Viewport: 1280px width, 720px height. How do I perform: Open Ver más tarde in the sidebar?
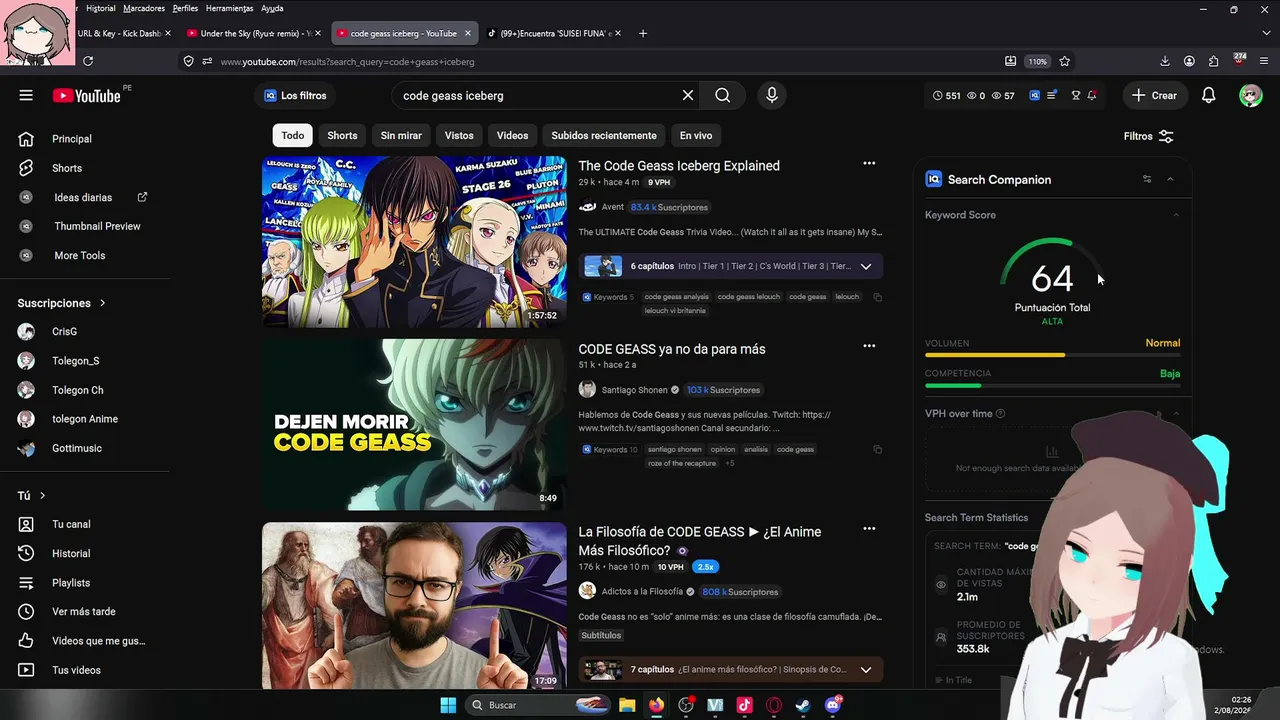tap(82, 612)
